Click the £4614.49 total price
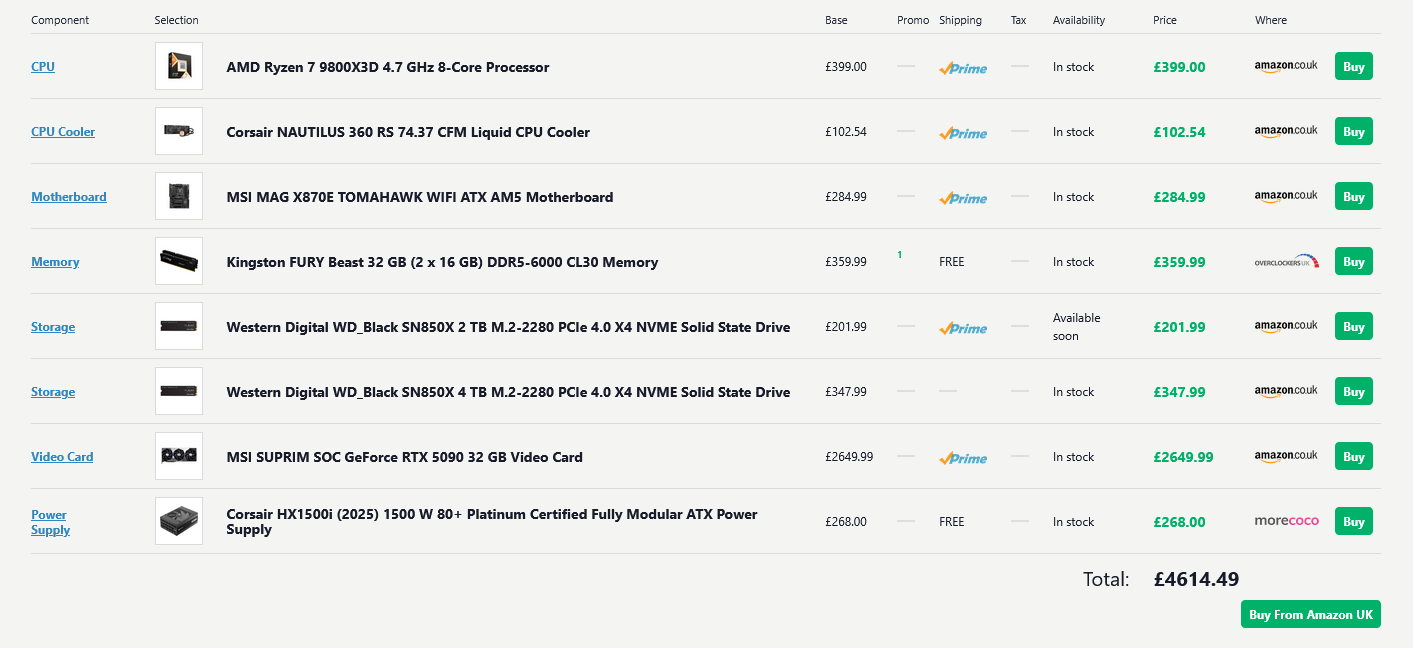Image resolution: width=1413 pixels, height=648 pixels. point(1196,579)
